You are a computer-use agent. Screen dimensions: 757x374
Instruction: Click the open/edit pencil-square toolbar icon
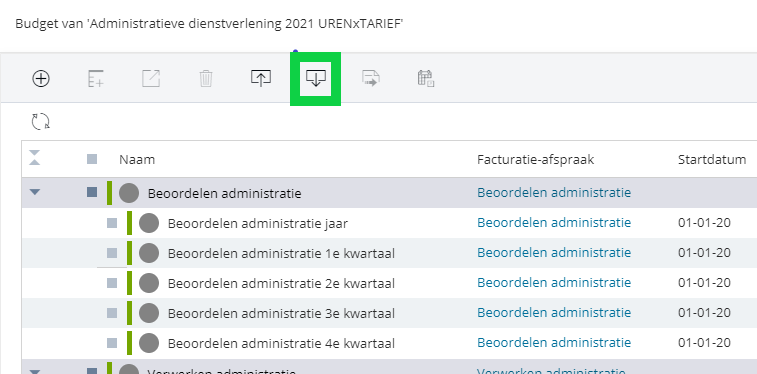pos(151,78)
